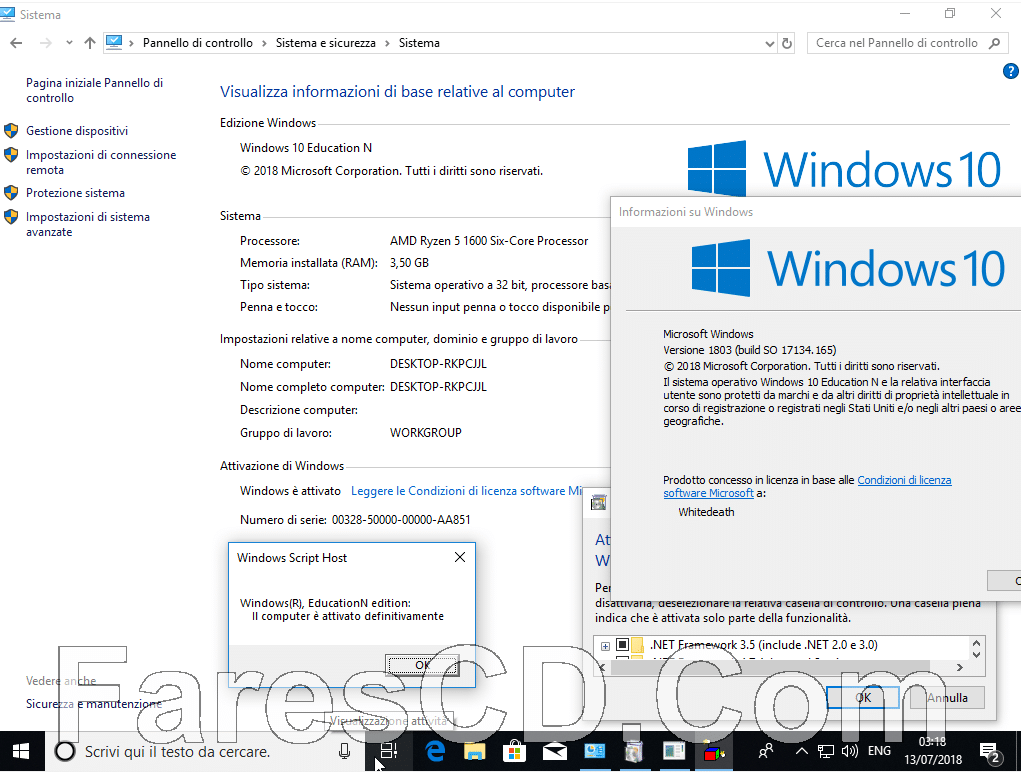1021x772 pixels.
Task: Click the .NET Framework 3.5 folder icon
Action: pyautogui.click(x=638, y=645)
